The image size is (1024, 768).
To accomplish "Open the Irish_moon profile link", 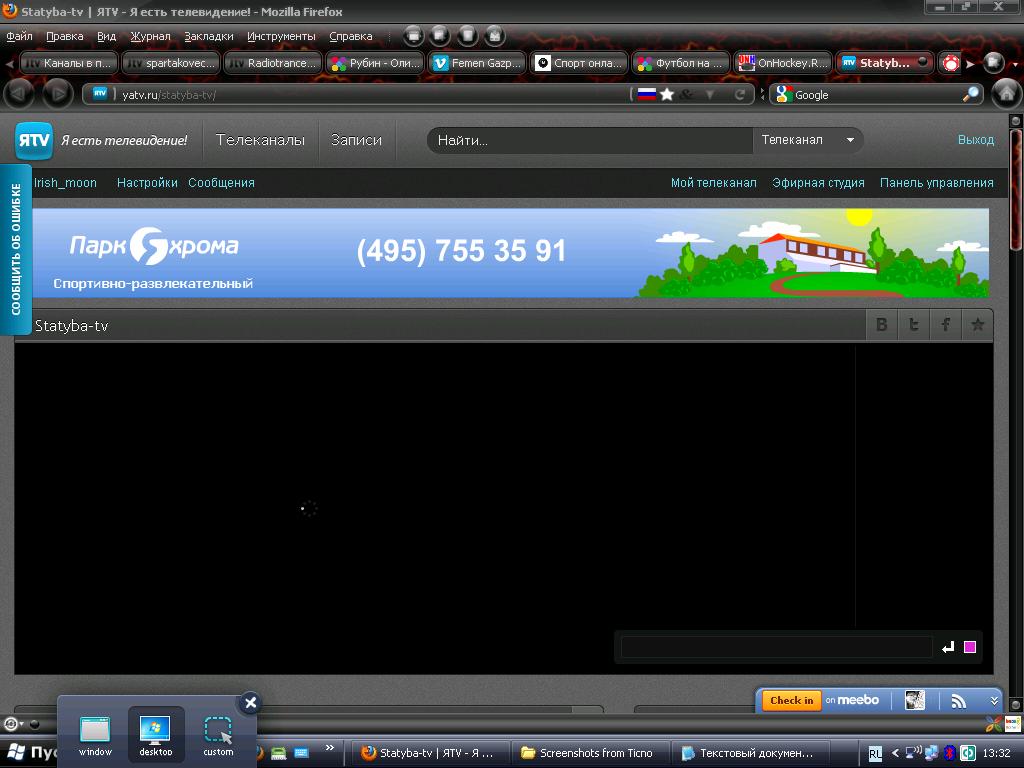I will (x=65, y=183).
